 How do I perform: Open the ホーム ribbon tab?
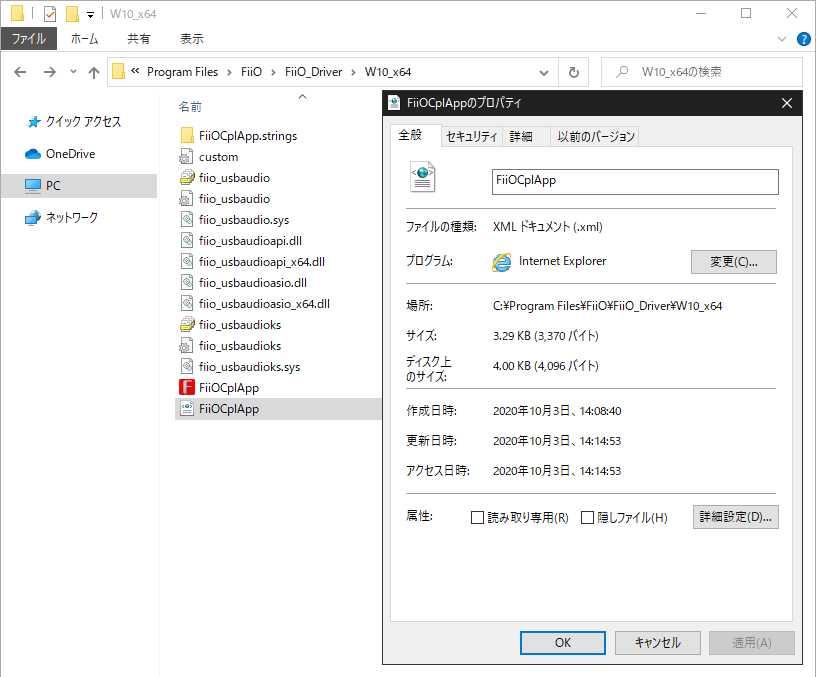84,39
